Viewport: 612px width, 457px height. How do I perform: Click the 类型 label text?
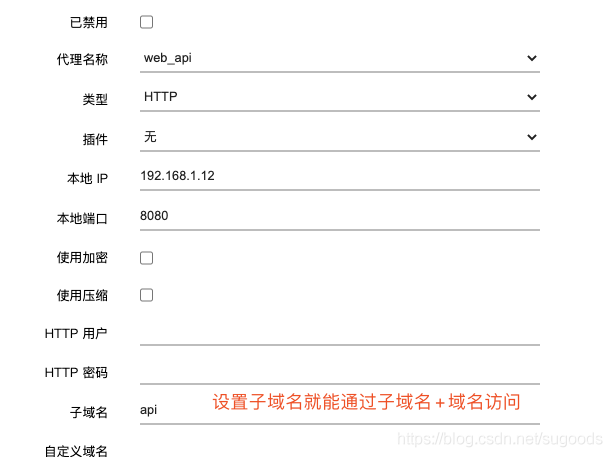tap(94, 99)
